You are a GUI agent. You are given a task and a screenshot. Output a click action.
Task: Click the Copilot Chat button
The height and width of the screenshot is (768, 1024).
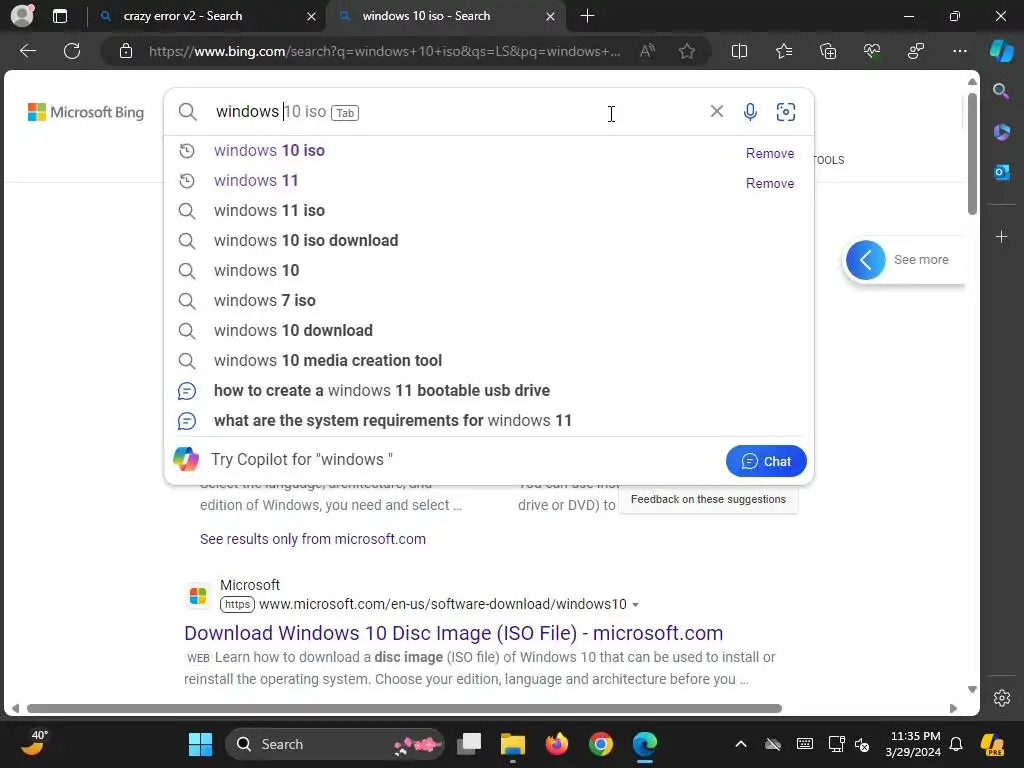click(766, 461)
